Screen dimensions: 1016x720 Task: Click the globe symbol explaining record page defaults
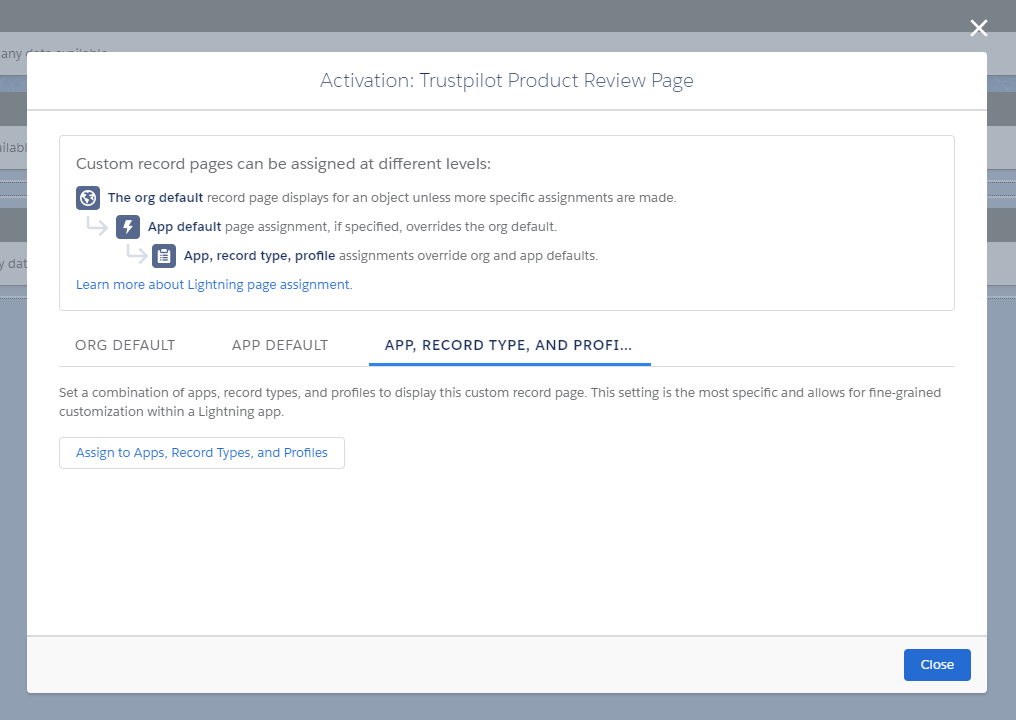click(87, 197)
